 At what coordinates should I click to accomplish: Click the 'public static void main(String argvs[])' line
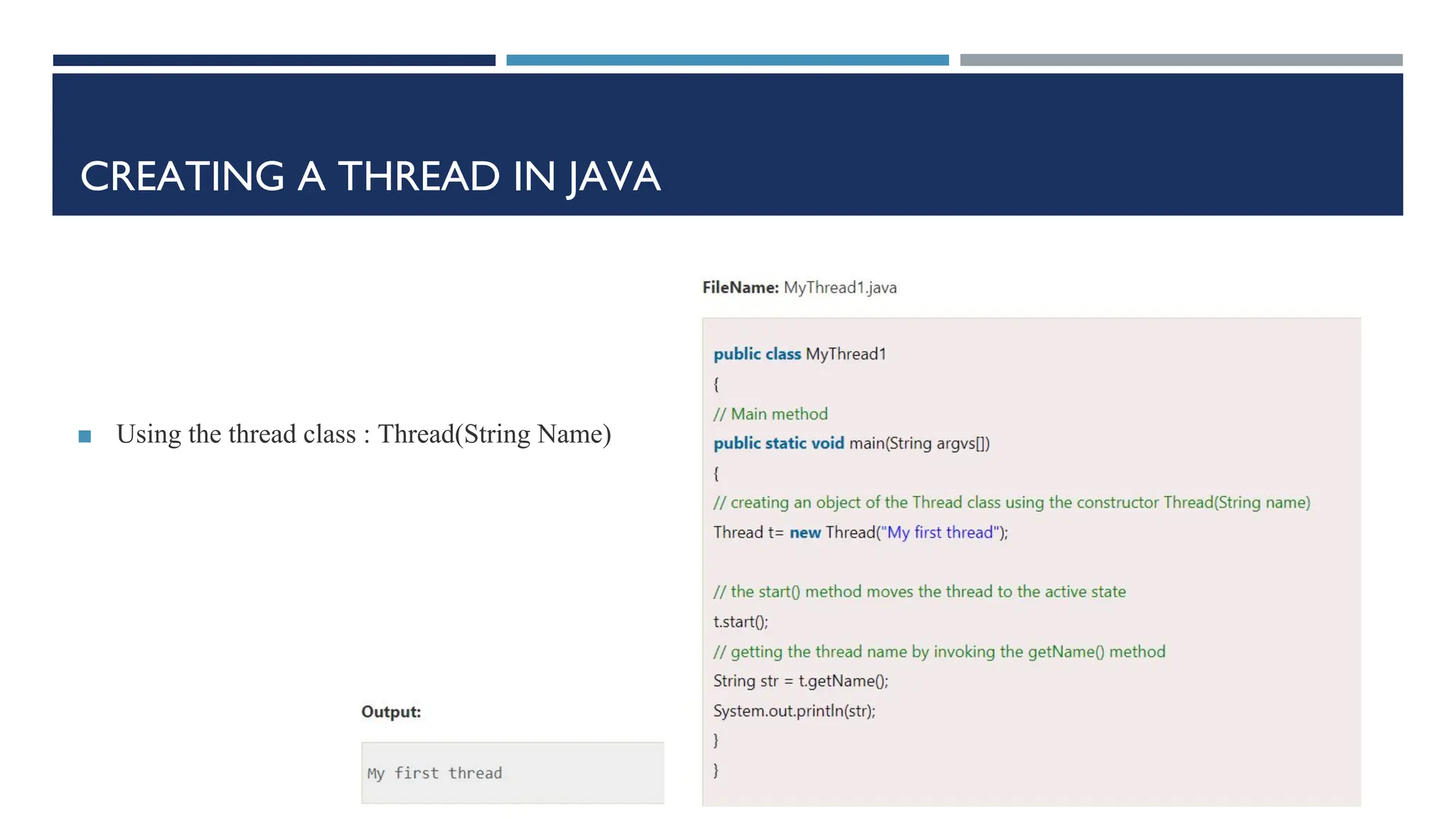tap(852, 444)
